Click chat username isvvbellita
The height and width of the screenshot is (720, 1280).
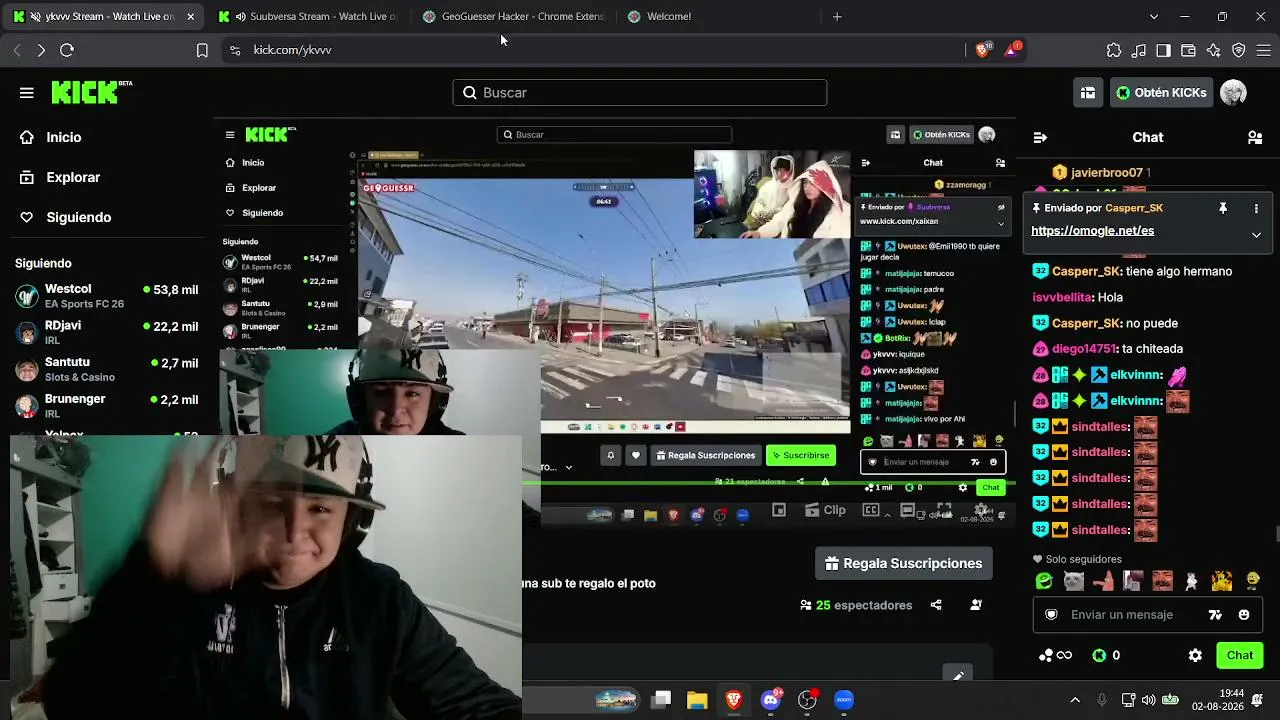tap(1062, 297)
